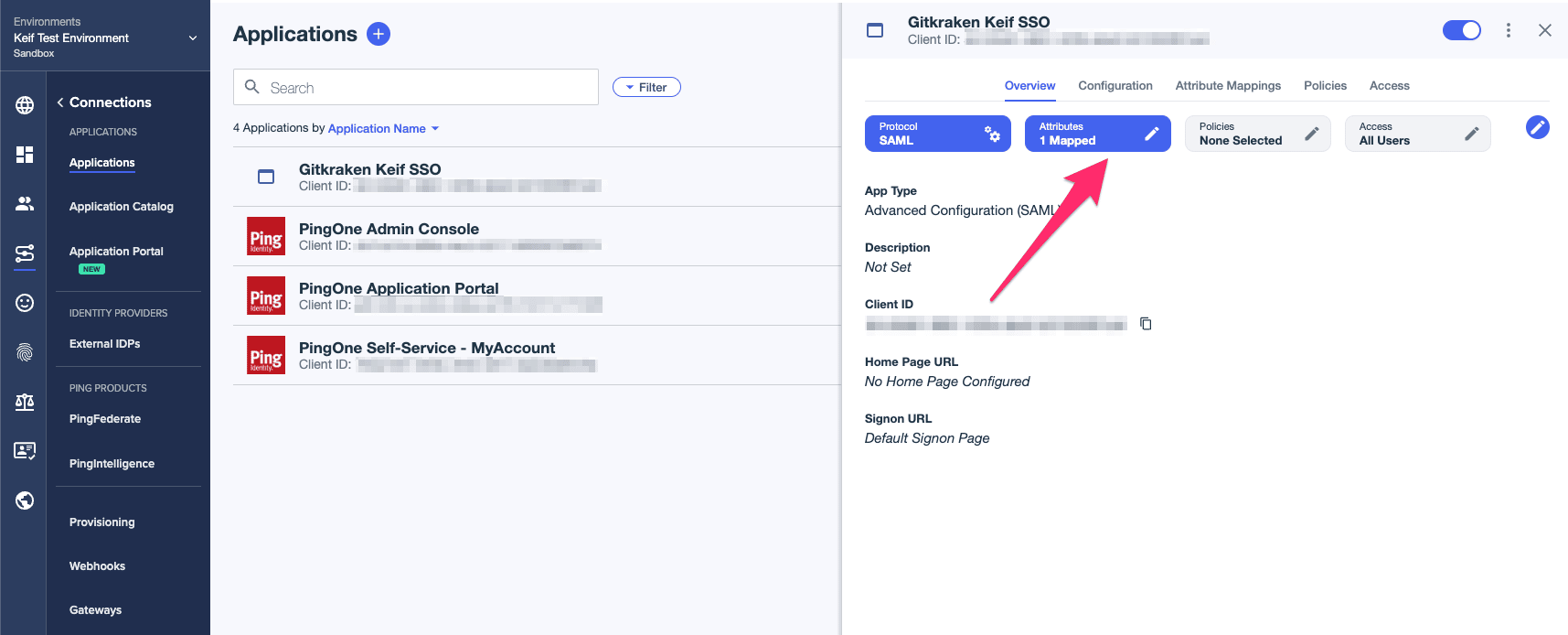Image resolution: width=1568 pixels, height=635 pixels.
Task: Open the balance scales icon in the left rail
Action: point(25,402)
